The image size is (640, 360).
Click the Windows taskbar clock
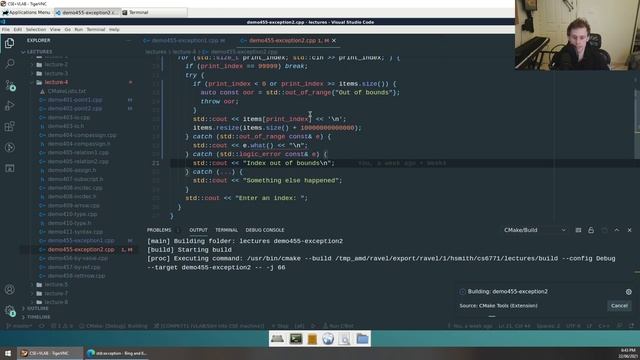point(627,353)
